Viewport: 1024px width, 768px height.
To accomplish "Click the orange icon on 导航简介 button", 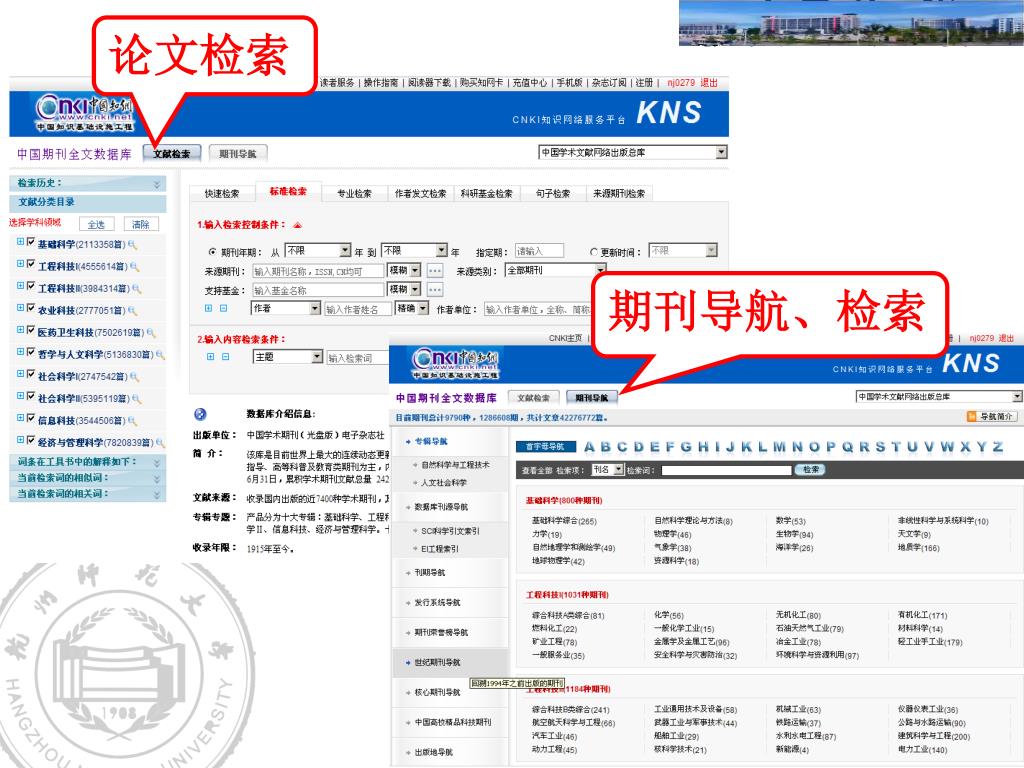I will pyautogui.click(x=972, y=417).
